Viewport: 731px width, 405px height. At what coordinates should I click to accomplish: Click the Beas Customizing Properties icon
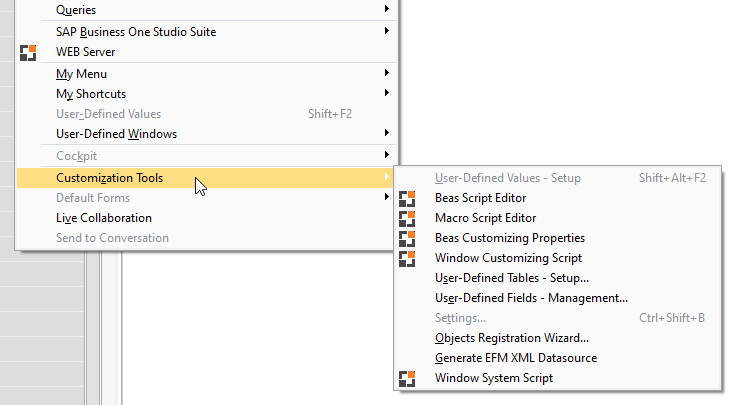(x=407, y=238)
